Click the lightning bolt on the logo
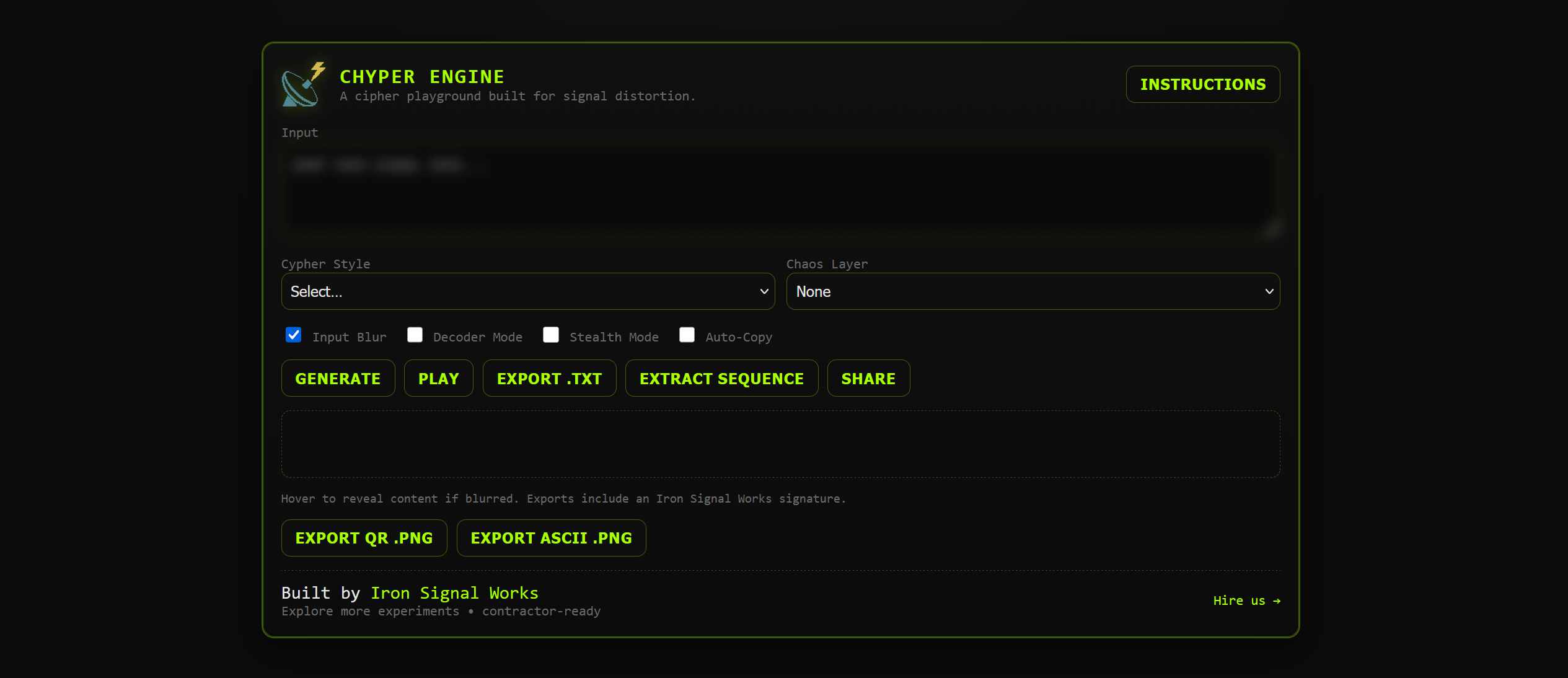Screen dimensions: 1568x678 tap(317, 70)
